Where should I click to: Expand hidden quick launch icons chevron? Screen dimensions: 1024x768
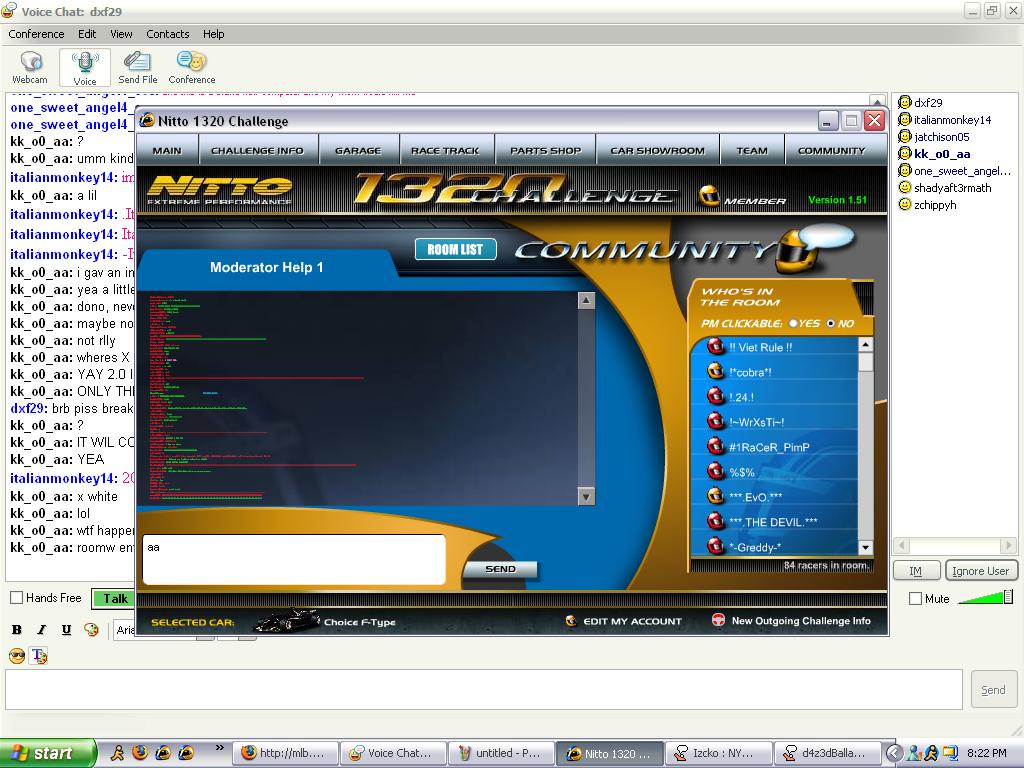coord(219,748)
